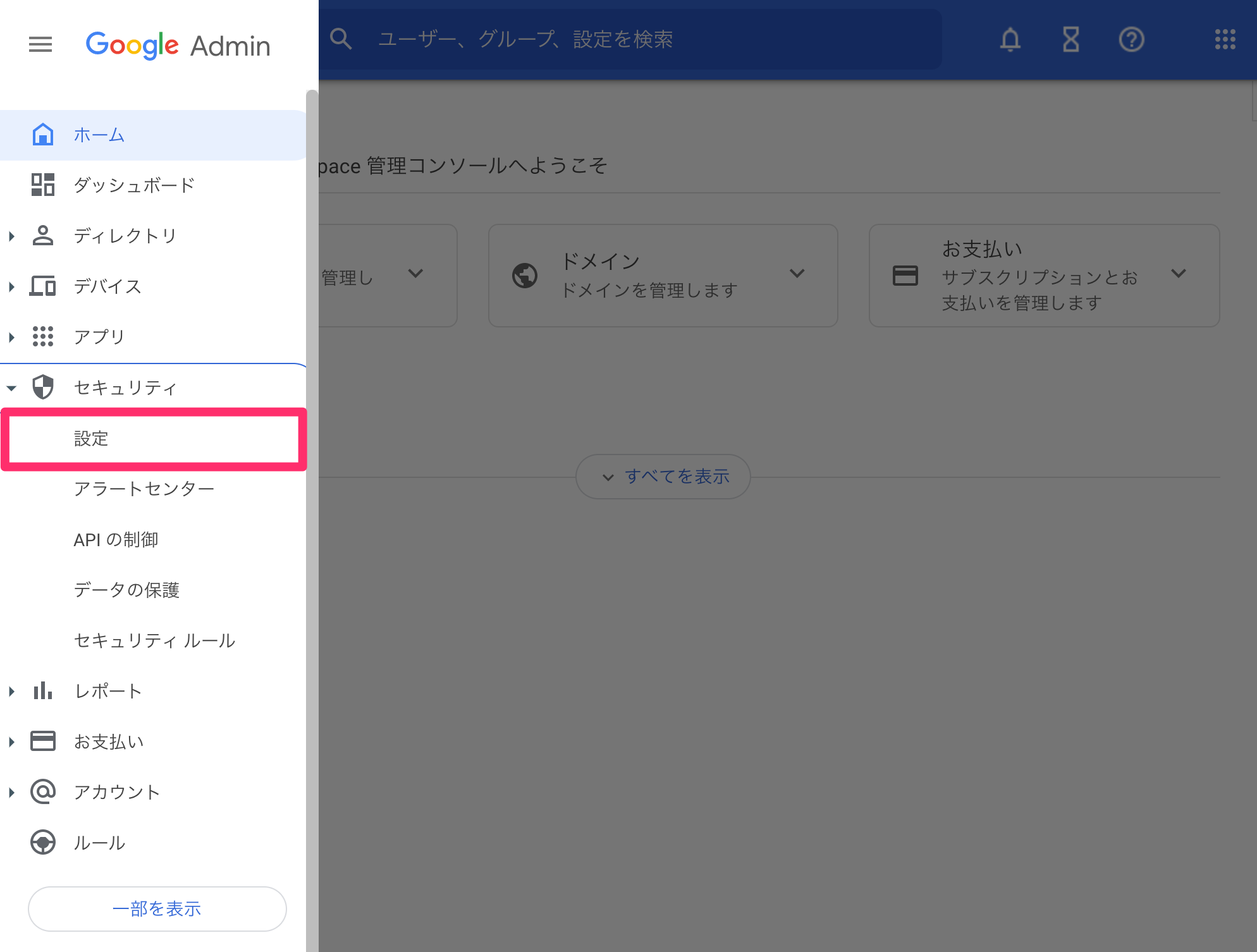Open ダッシュボード from the sidebar
This screenshot has width=1257, height=952.
pos(153,185)
